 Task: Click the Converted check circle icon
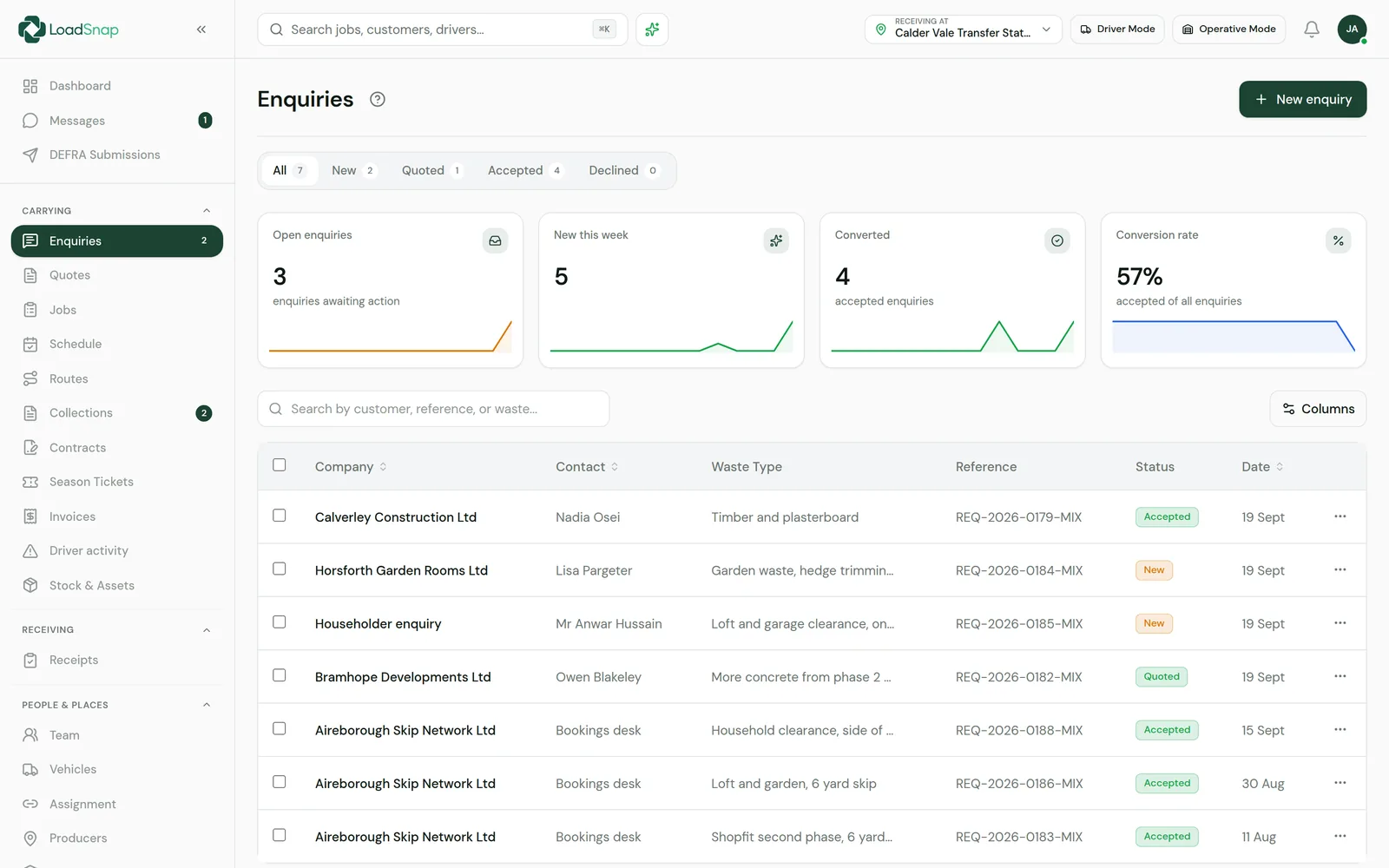tap(1057, 240)
